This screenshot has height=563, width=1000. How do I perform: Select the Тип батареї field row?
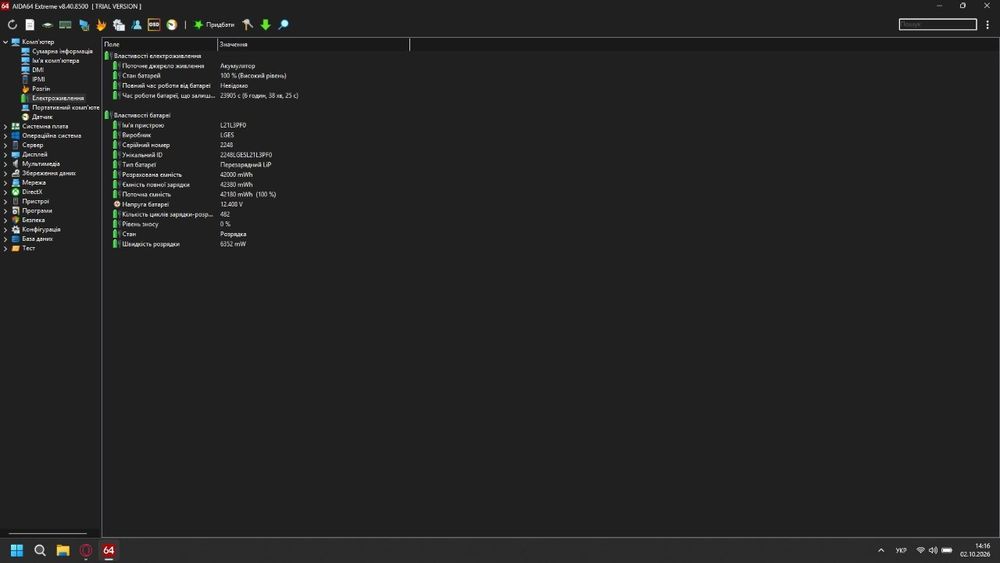pyautogui.click(x=139, y=165)
